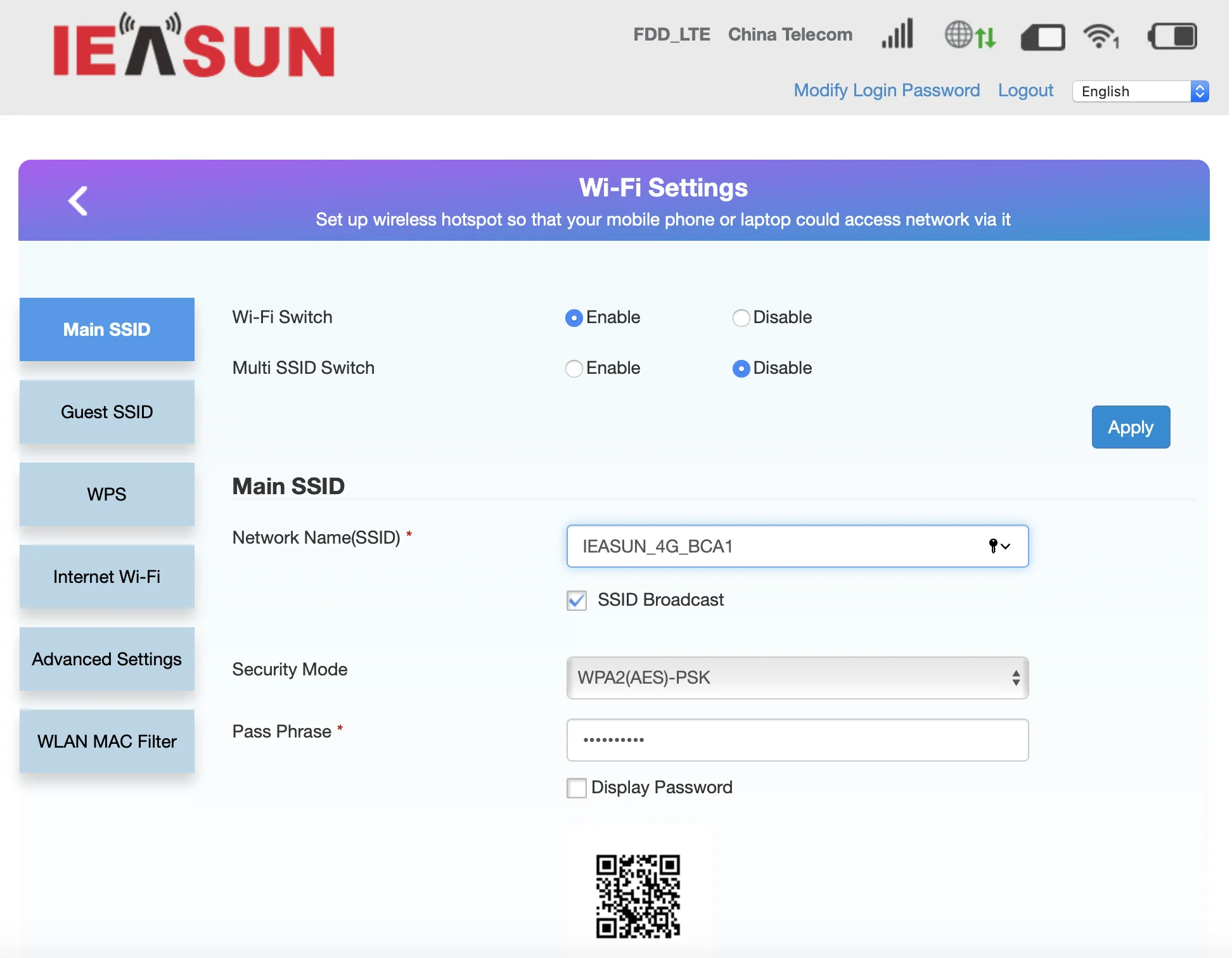Open the WLAN MAC Filter tab
This screenshot has height=958, width=1232.
click(107, 741)
